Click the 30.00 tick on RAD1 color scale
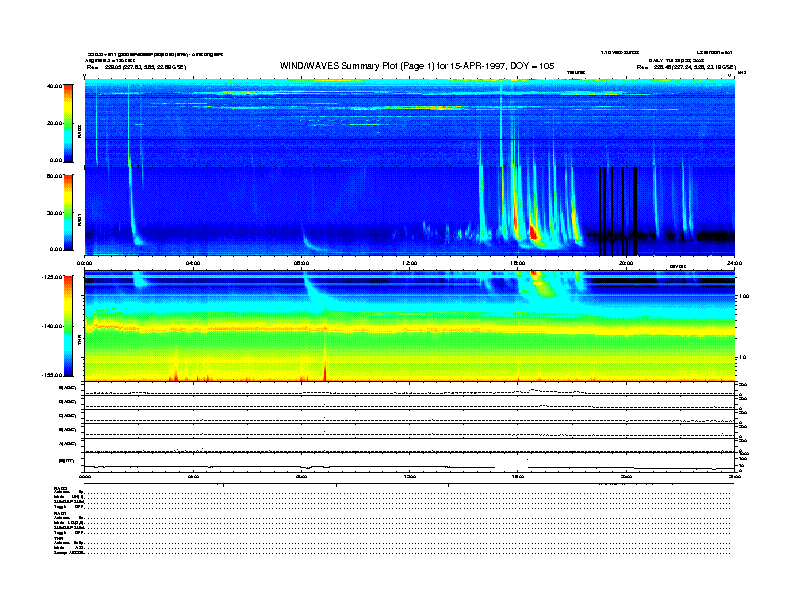The width and height of the screenshot is (792, 612). point(54,213)
